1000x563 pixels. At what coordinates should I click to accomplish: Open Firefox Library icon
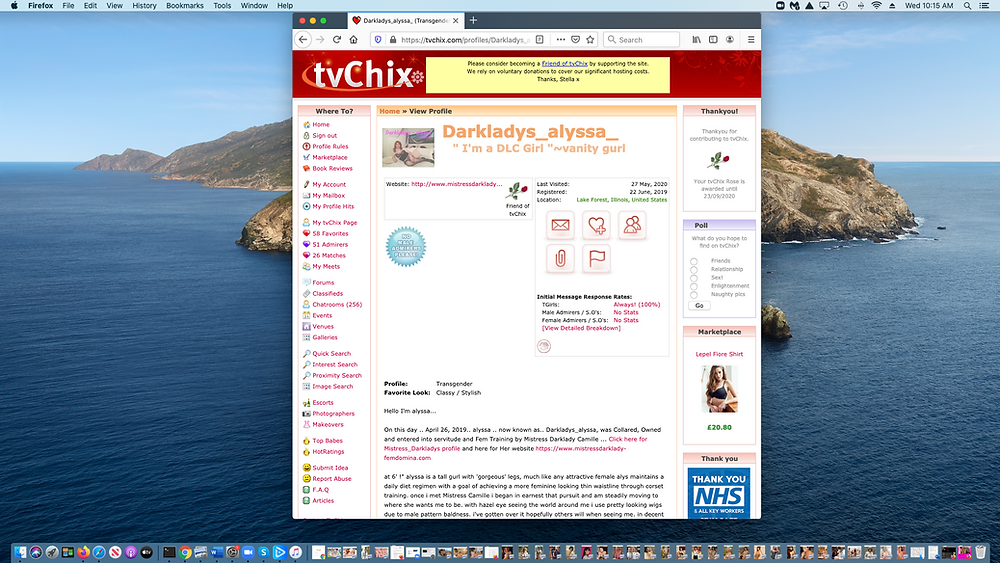tap(696, 40)
